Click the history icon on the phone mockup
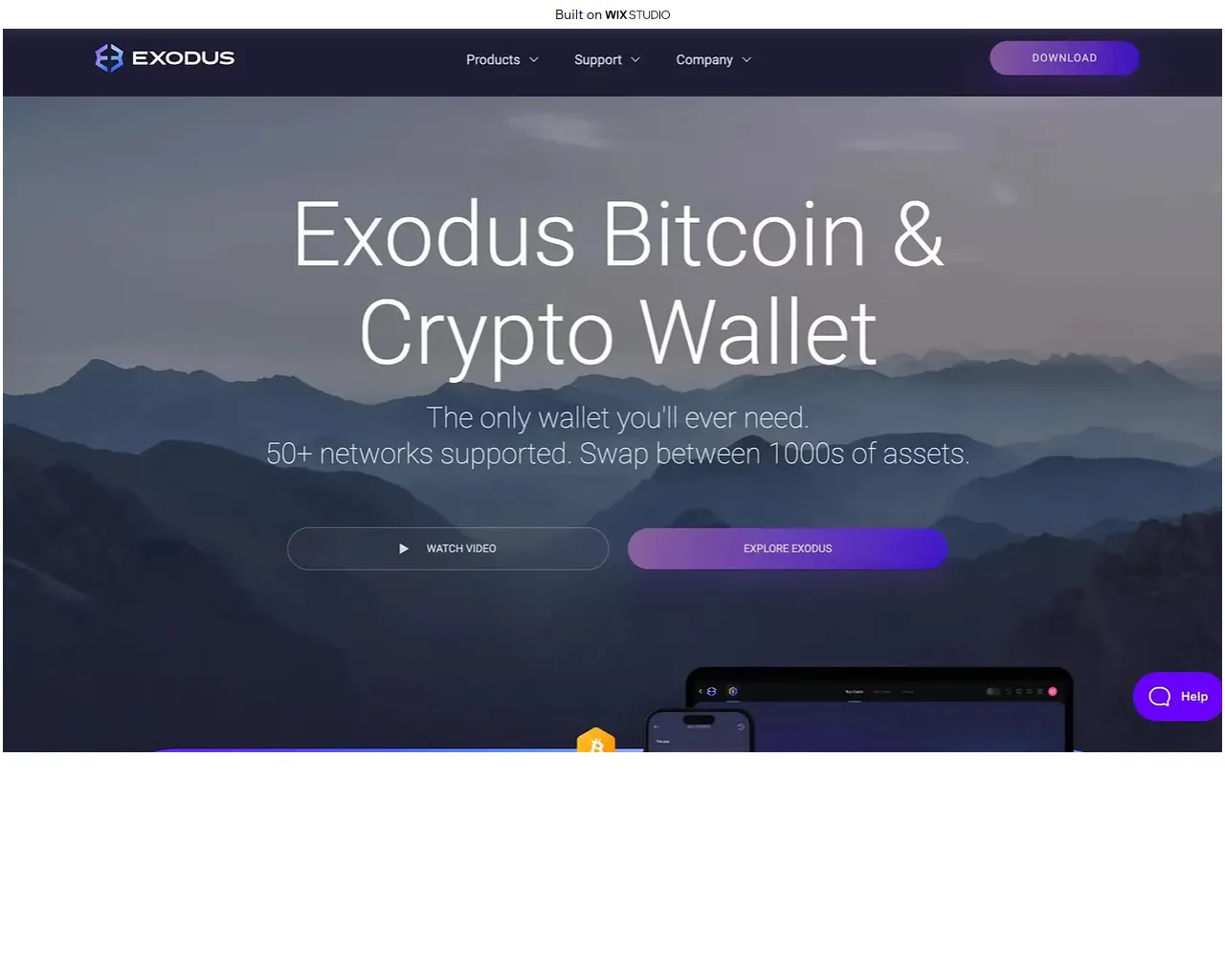Viewport: 1225px width, 980px height. (741, 726)
